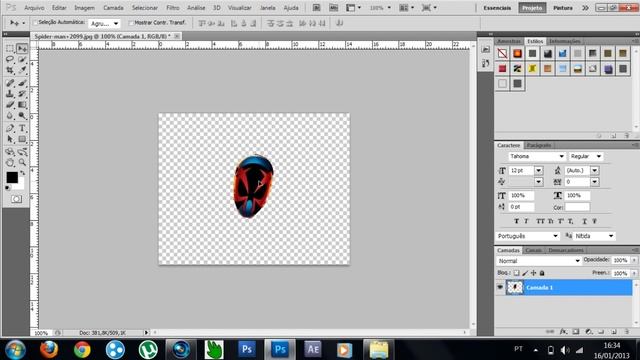This screenshot has height=360, width=640.
Task: Switch to the Parágrafo tab
Action: tap(539, 145)
